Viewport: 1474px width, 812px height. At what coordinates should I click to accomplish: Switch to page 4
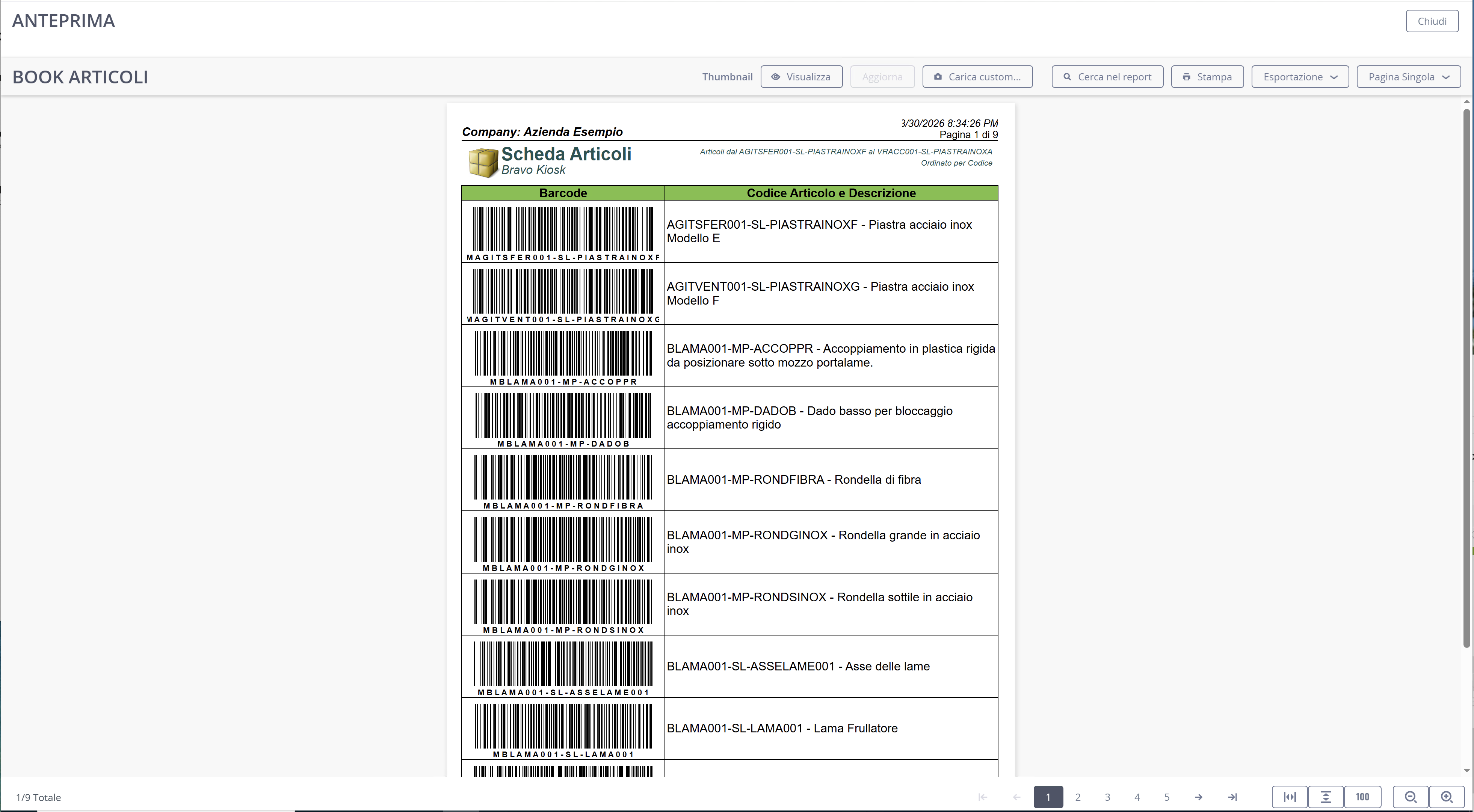tap(1137, 797)
